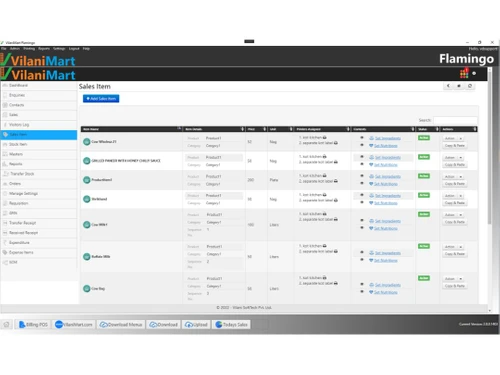The height and width of the screenshot is (375, 500).
Task: Click the Active status badge in GRILLED PANEER row
Action: [x=424, y=157]
